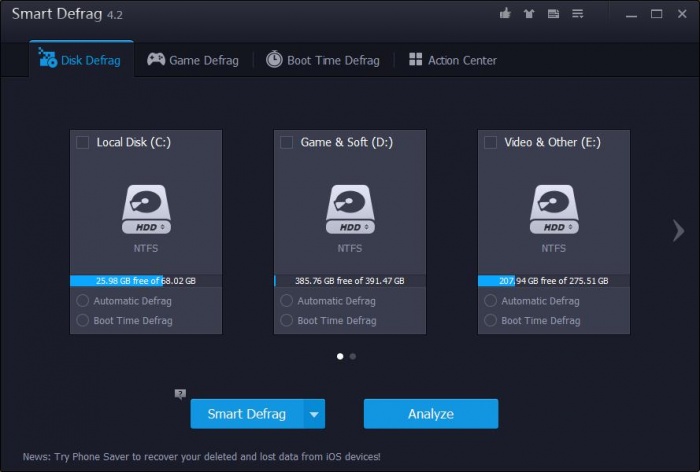Open the skin (shirt) icon
This screenshot has width=700, height=472.
point(529,14)
